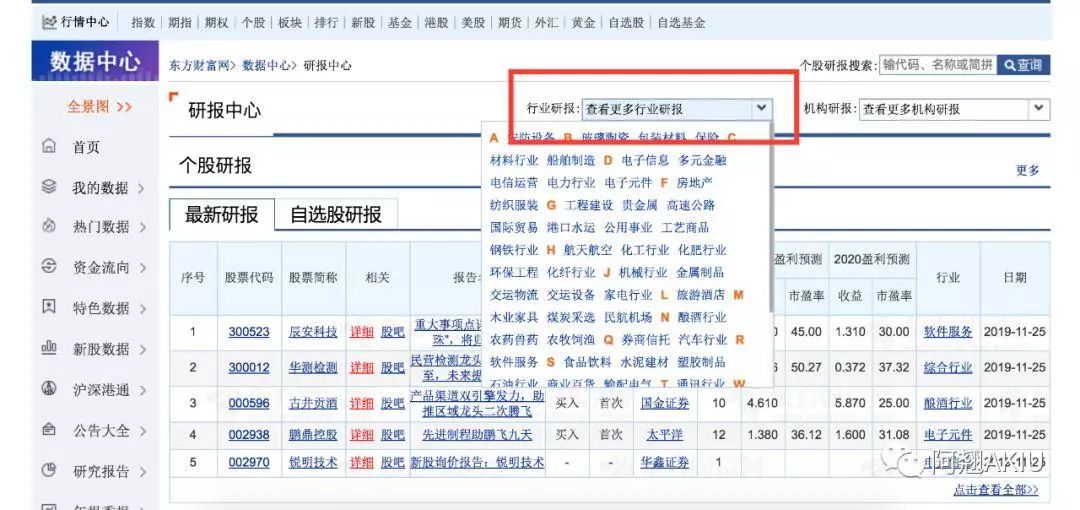Open stock code 300523 link
The width and height of the screenshot is (1080, 510).
(249, 332)
